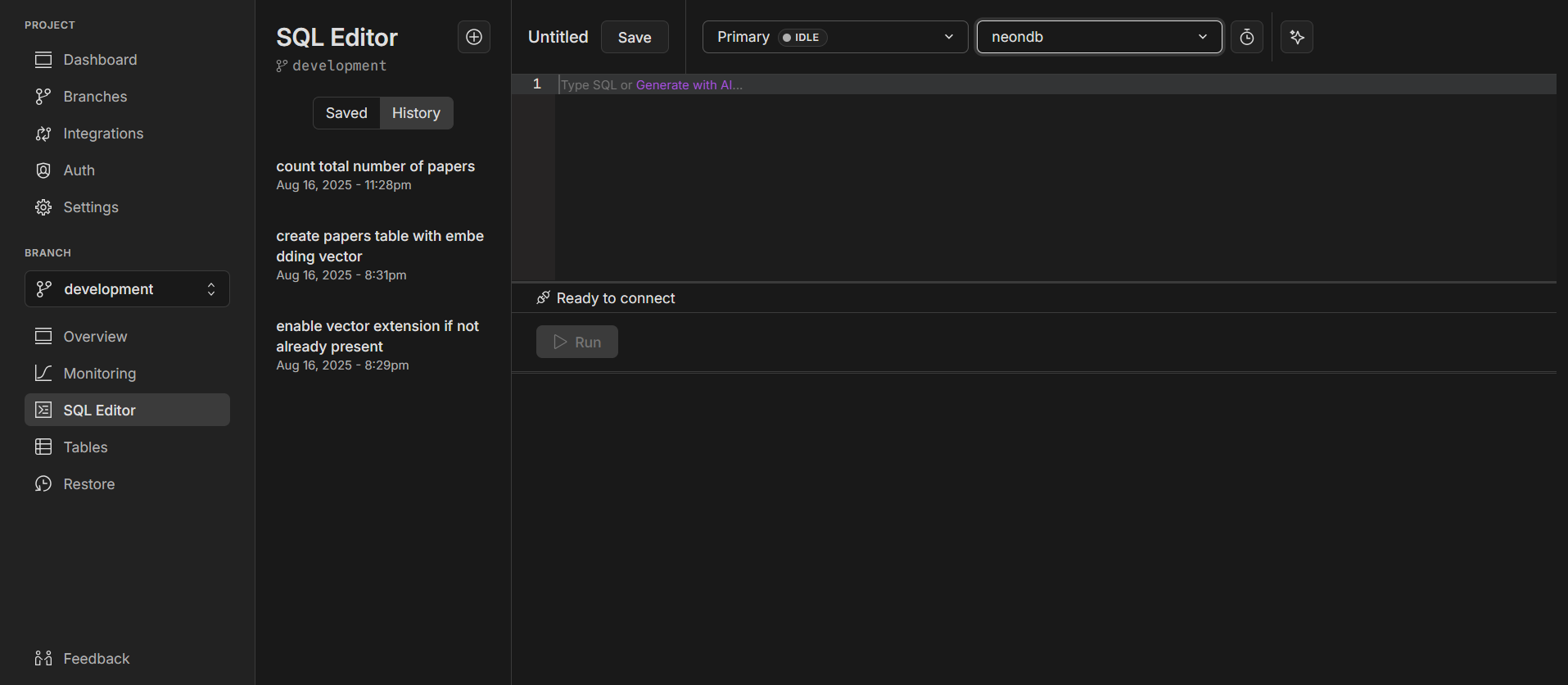The width and height of the screenshot is (1568, 685).
Task: Click the 'Ready to connect' plug icon
Action: click(x=543, y=297)
